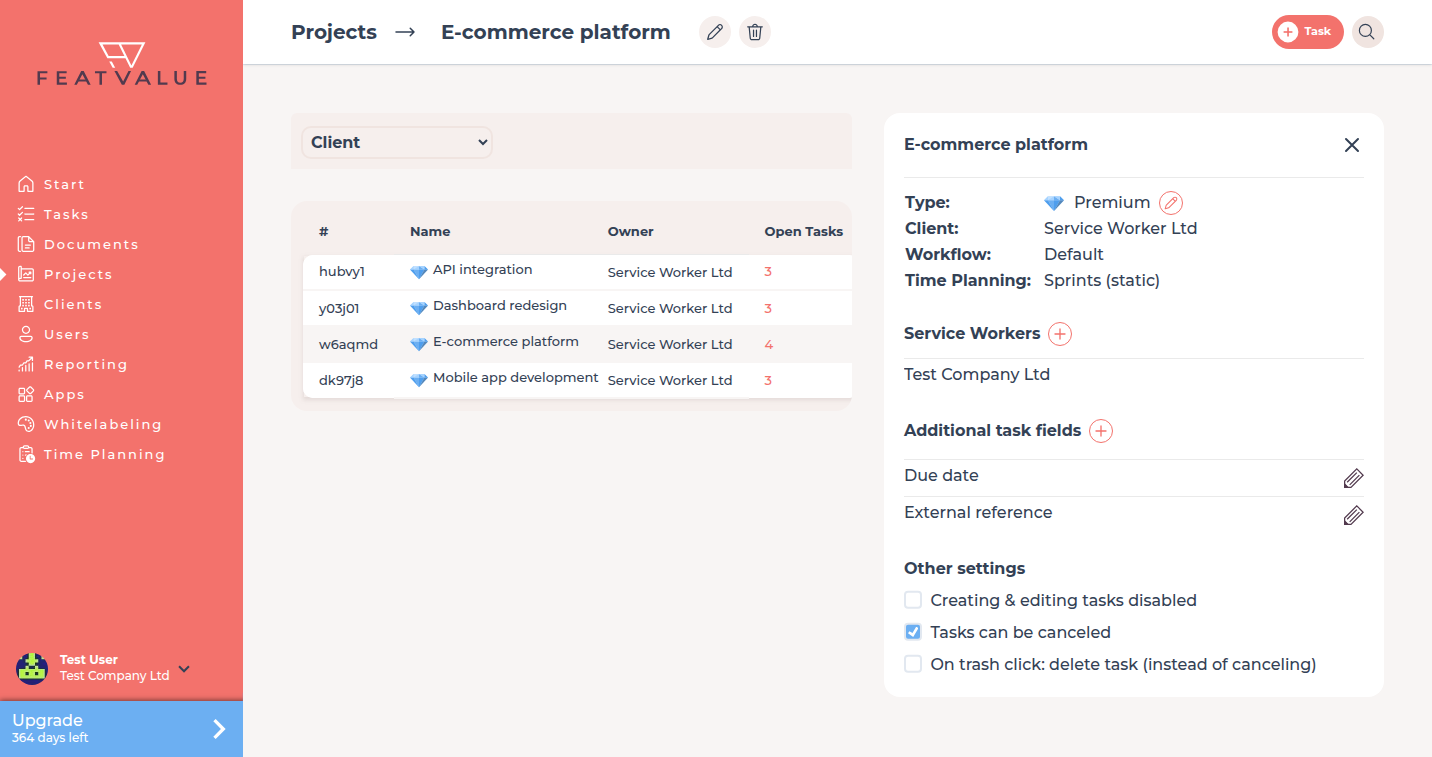
Task: Click the Upgrade 364 days left banner
Action: pyautogui.click(x=121, y=729)
